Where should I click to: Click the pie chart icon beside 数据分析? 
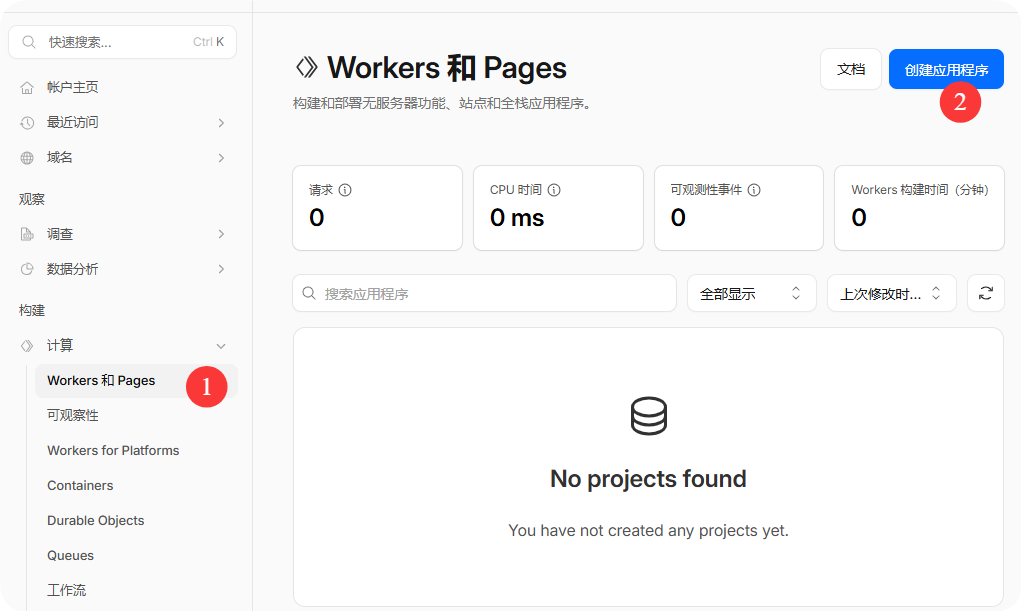click(27, 269)
